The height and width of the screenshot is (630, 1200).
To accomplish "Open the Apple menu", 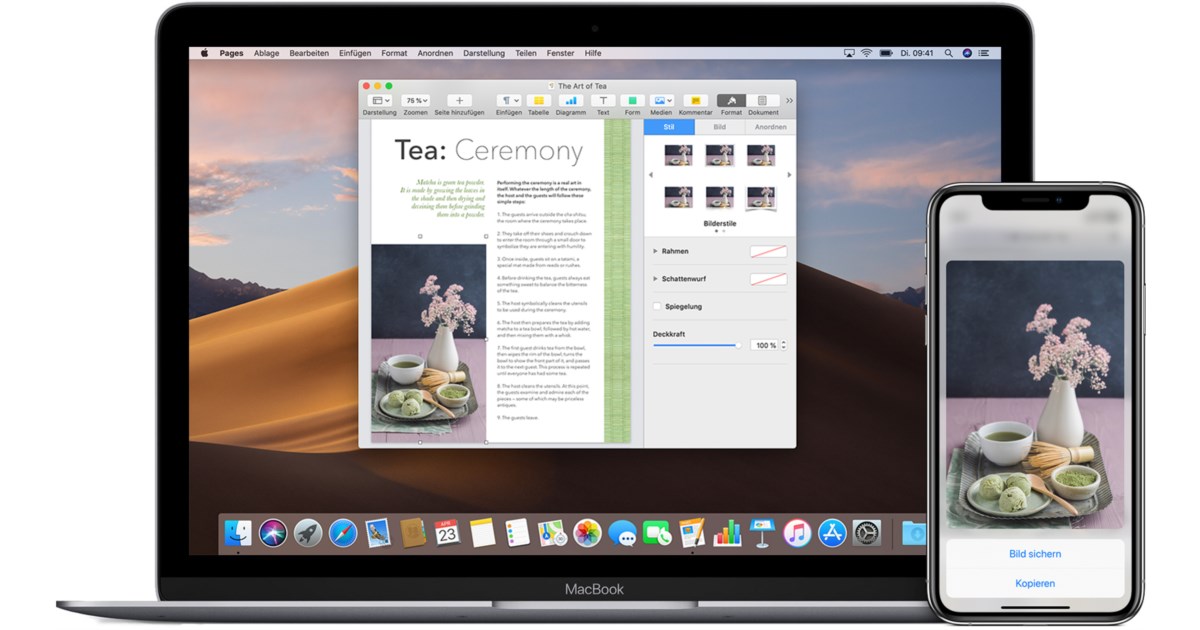I will (204, 53).
